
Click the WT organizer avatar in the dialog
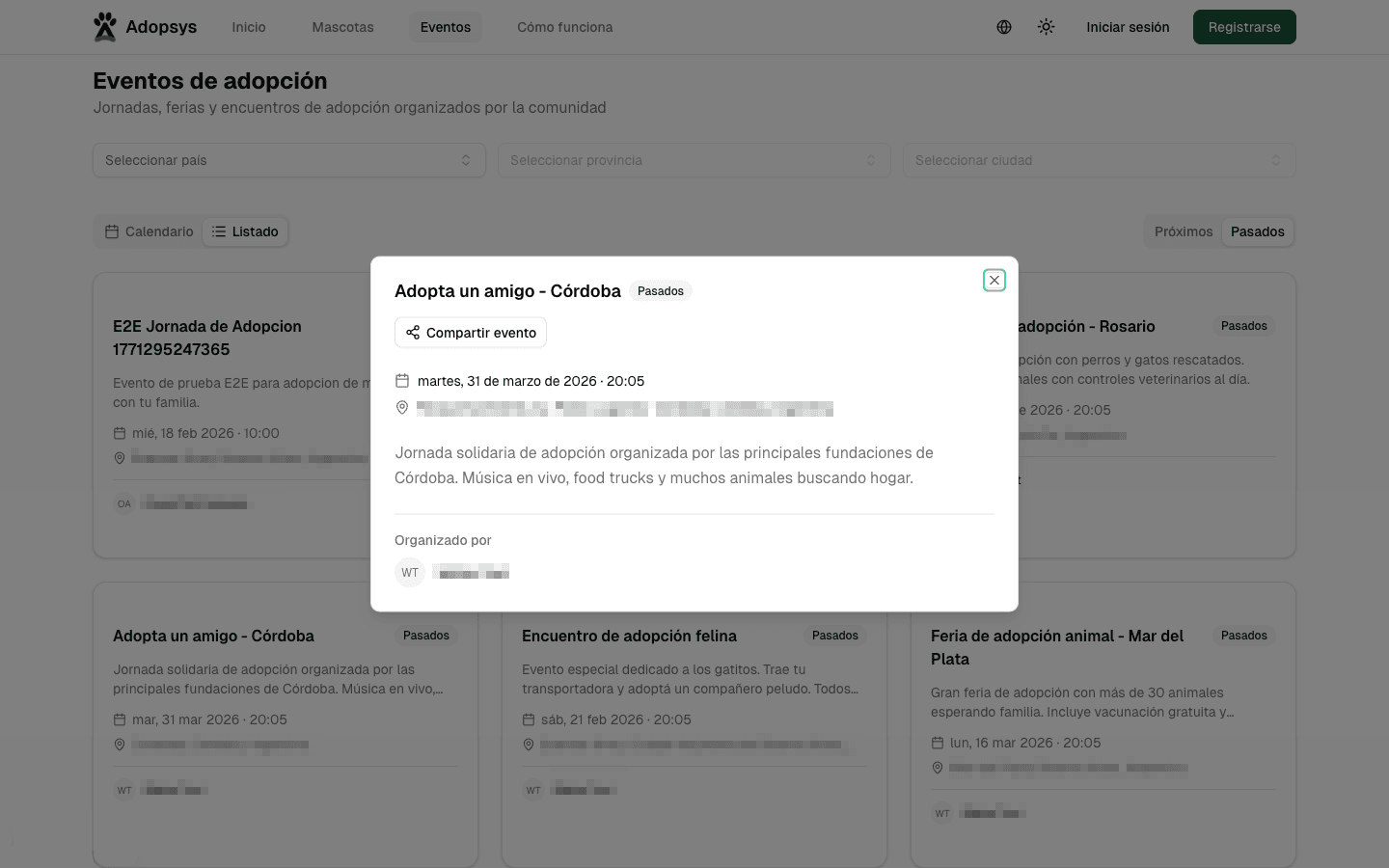(410, 573)
